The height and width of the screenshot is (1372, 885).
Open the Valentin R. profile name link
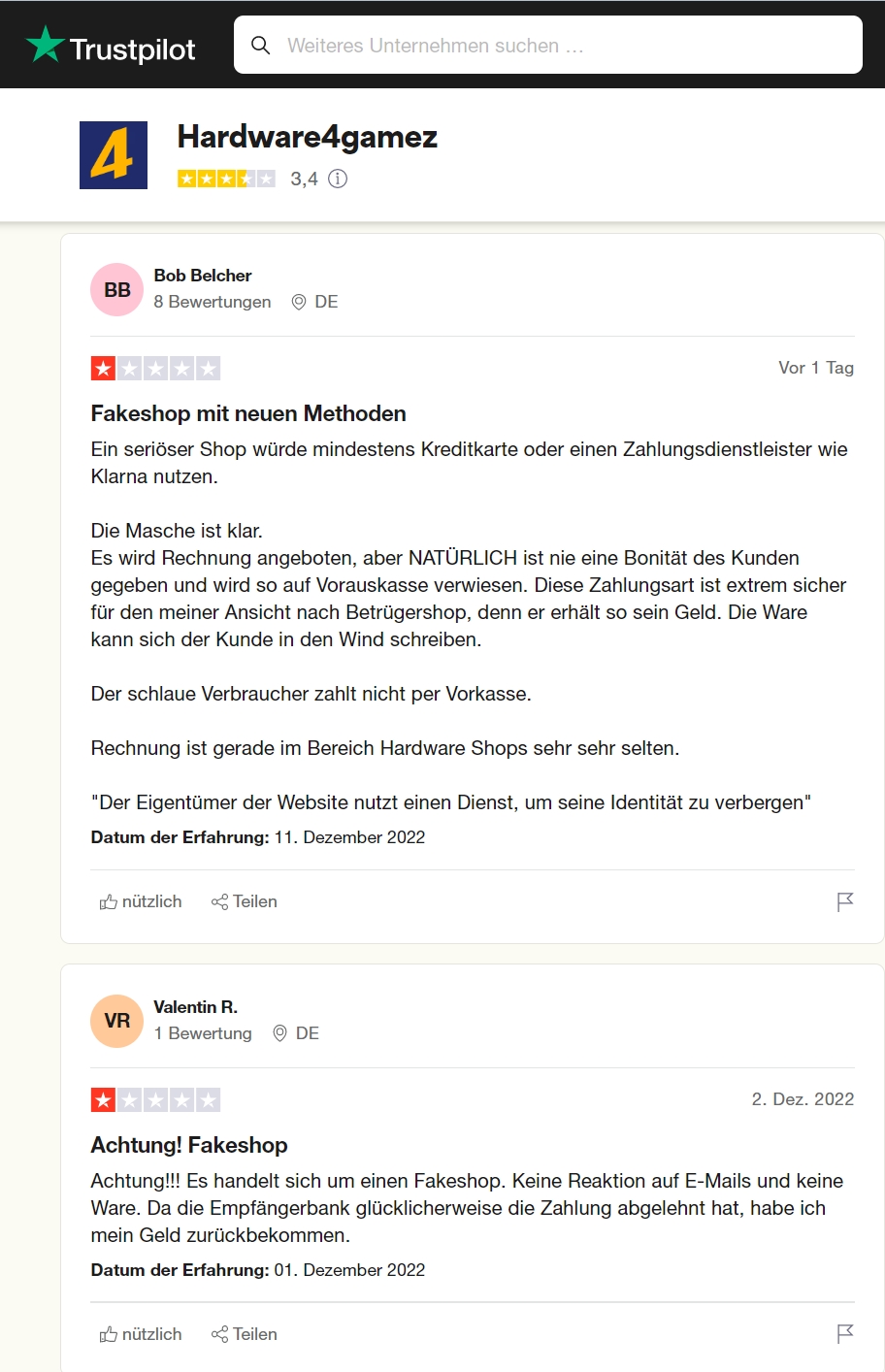[196, 1007]
